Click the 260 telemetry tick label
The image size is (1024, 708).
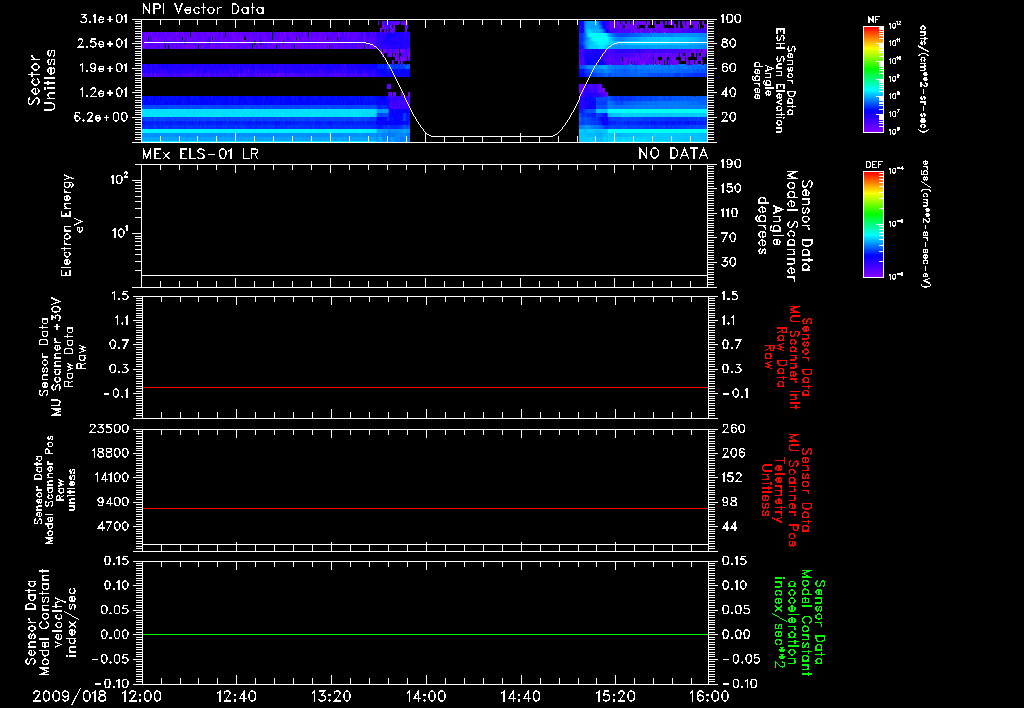tap(733, 429)
